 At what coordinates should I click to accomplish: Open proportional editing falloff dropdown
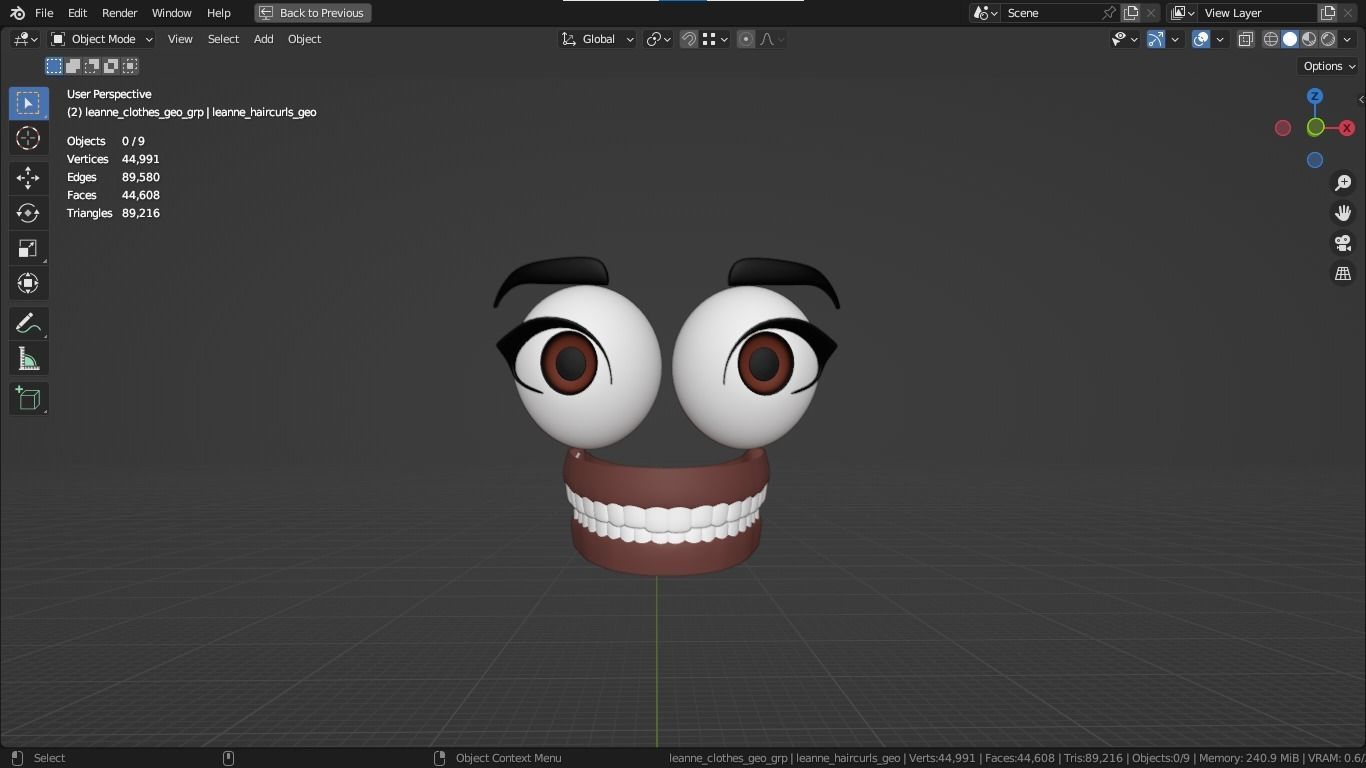pyautogui.click(x=772, y=39)
